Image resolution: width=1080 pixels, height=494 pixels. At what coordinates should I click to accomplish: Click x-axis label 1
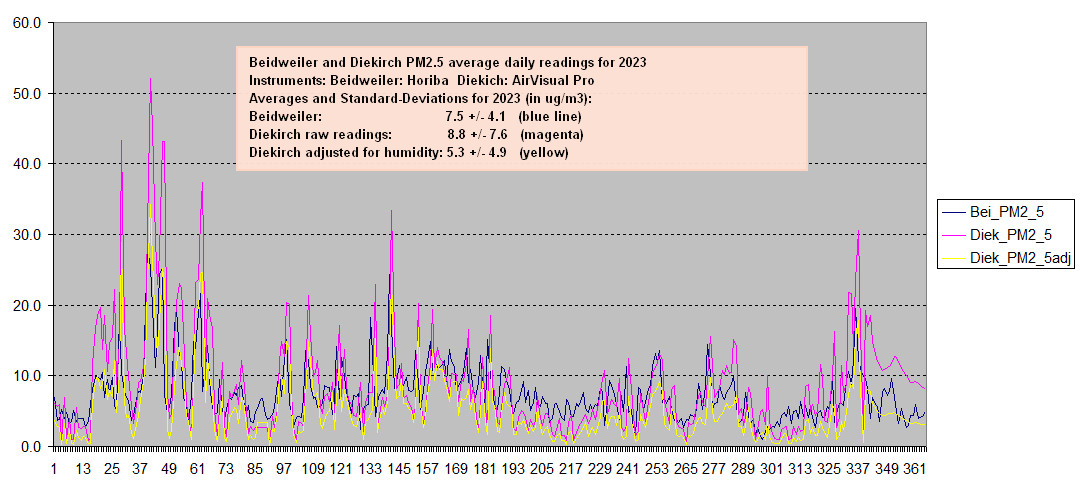click(54, 468)
